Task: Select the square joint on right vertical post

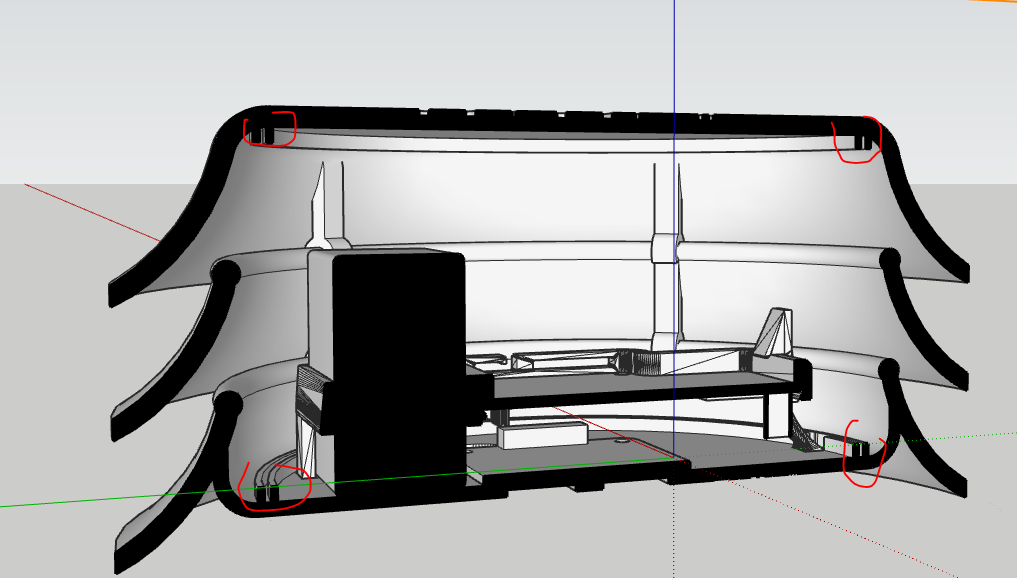Action: (x=665, y=247)
